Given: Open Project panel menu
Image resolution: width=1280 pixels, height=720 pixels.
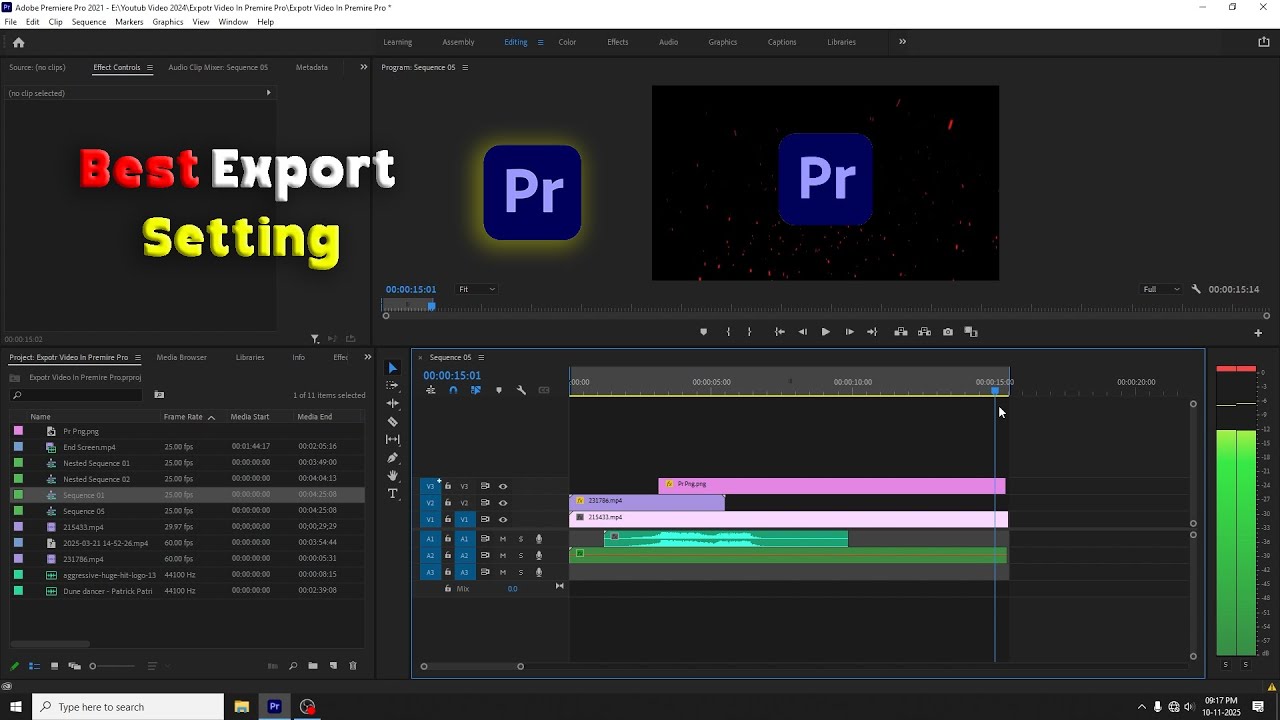Looking at the screenshot, I should (137, 357).
